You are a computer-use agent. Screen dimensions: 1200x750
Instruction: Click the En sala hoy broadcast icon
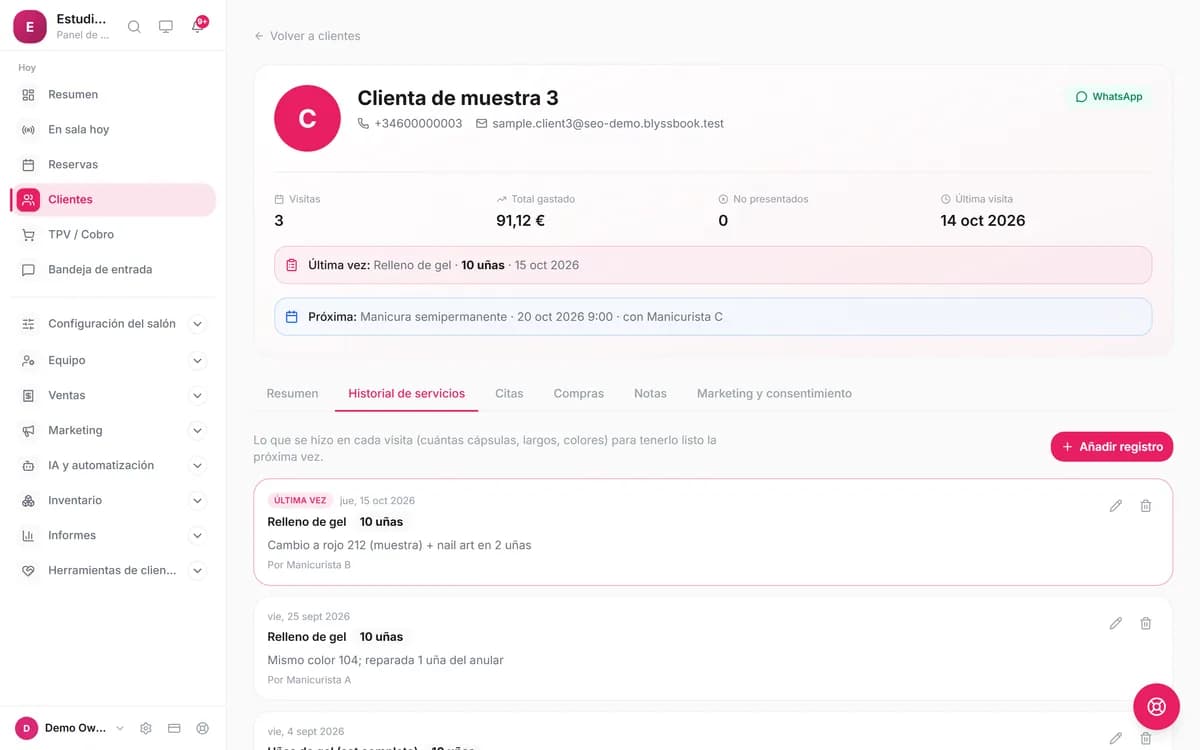pos(28,129)
